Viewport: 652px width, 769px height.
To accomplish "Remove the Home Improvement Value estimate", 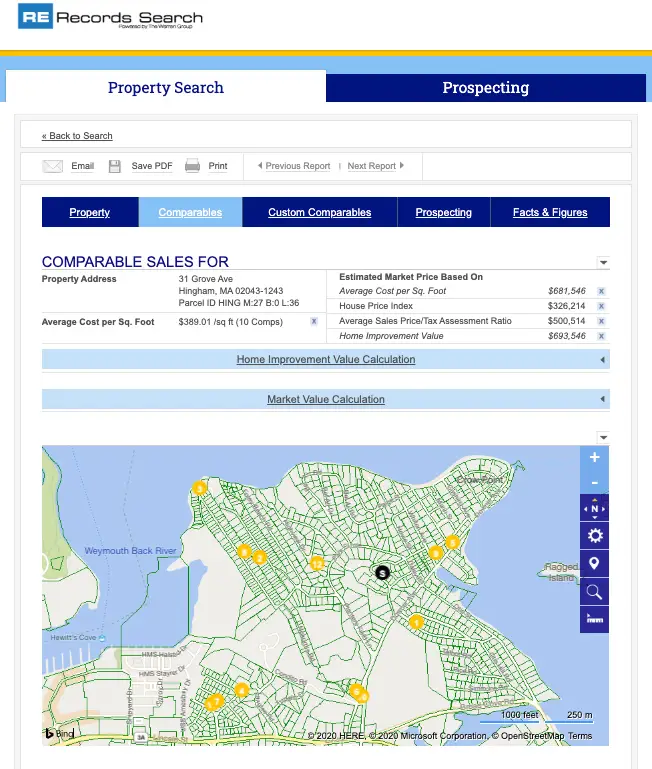I will tap(601, 336).
